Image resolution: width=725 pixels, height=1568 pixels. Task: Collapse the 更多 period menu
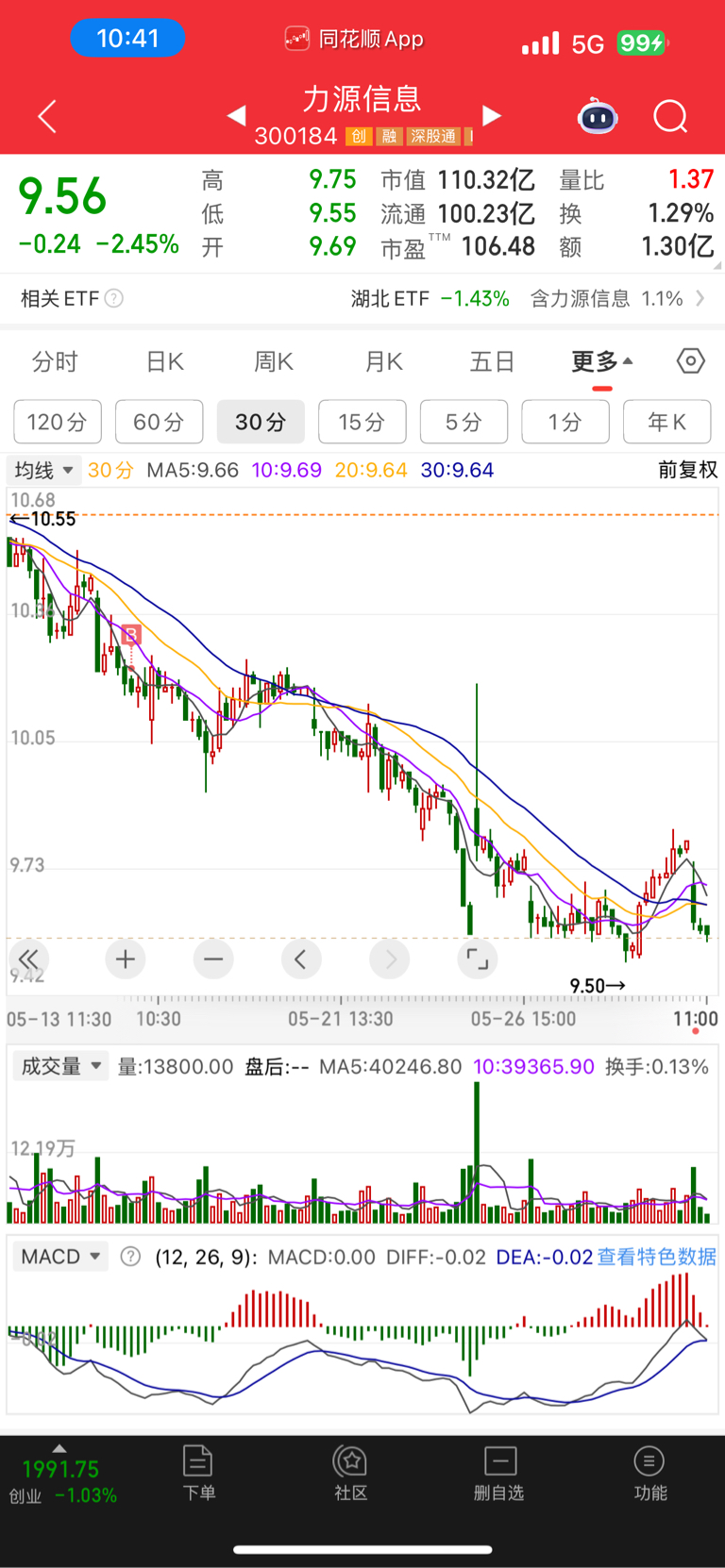[602, 362]
